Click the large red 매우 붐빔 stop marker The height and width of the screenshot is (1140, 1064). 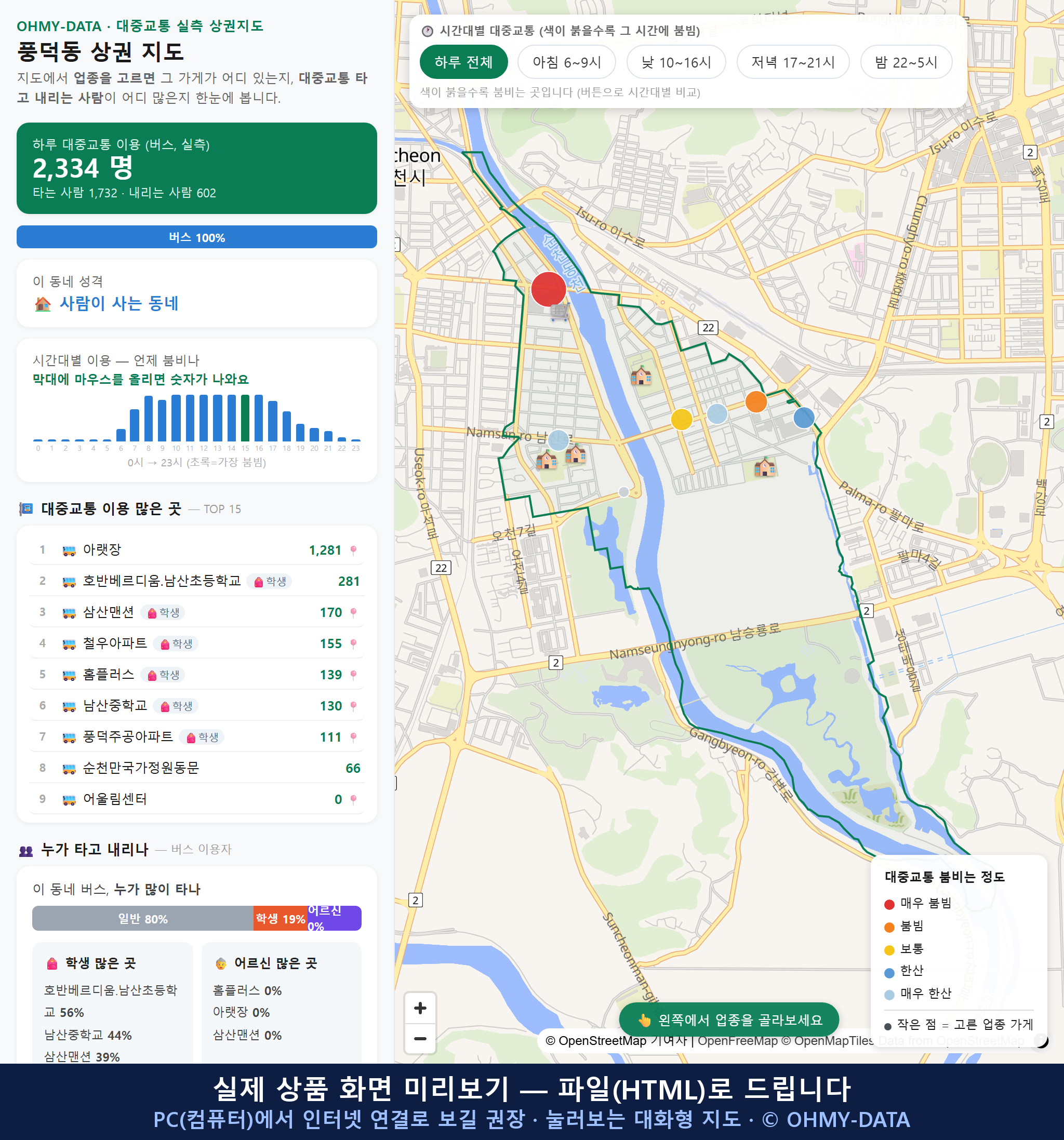point(548,289)
